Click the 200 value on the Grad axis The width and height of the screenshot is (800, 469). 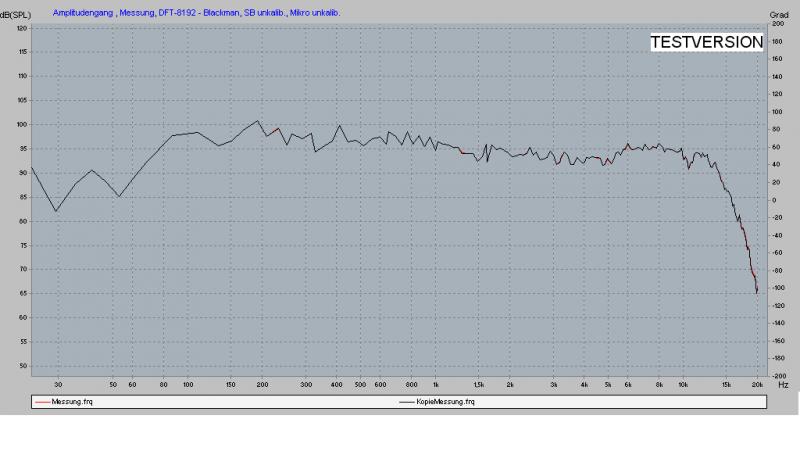pos(778,24)
